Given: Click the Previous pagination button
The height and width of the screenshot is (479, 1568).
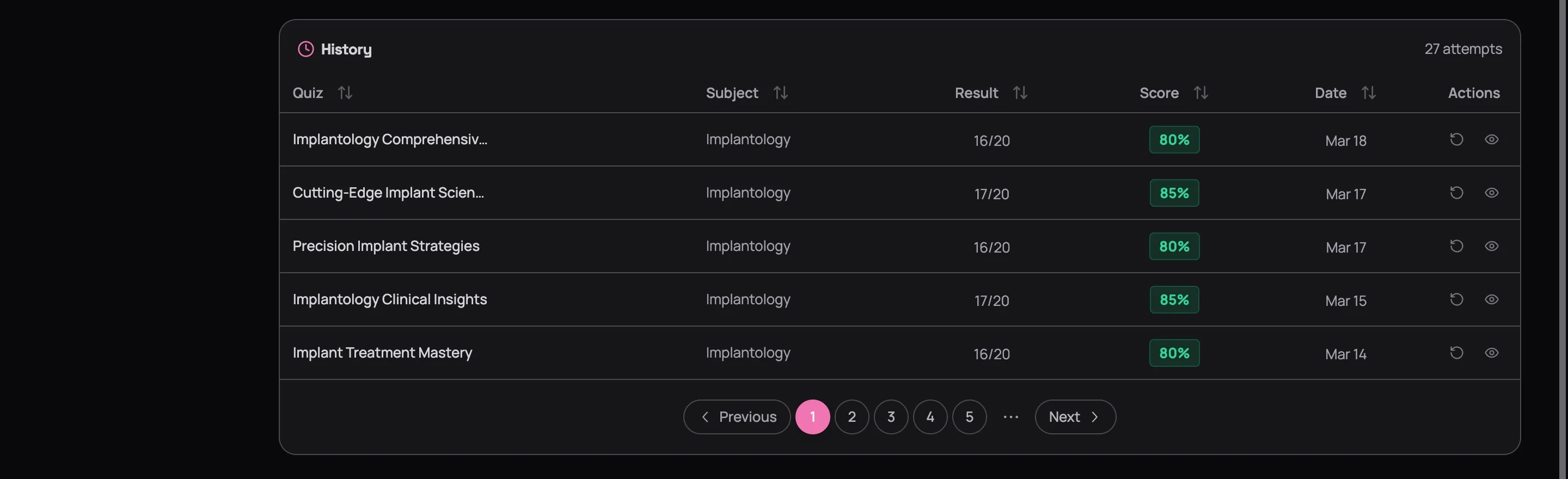Looking at the screenshot, I should coord(736,416).
